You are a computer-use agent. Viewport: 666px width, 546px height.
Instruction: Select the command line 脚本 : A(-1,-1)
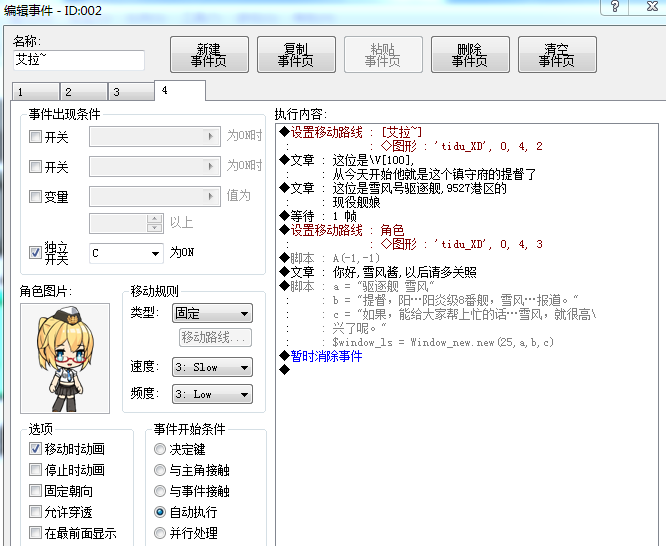point(330,258)
